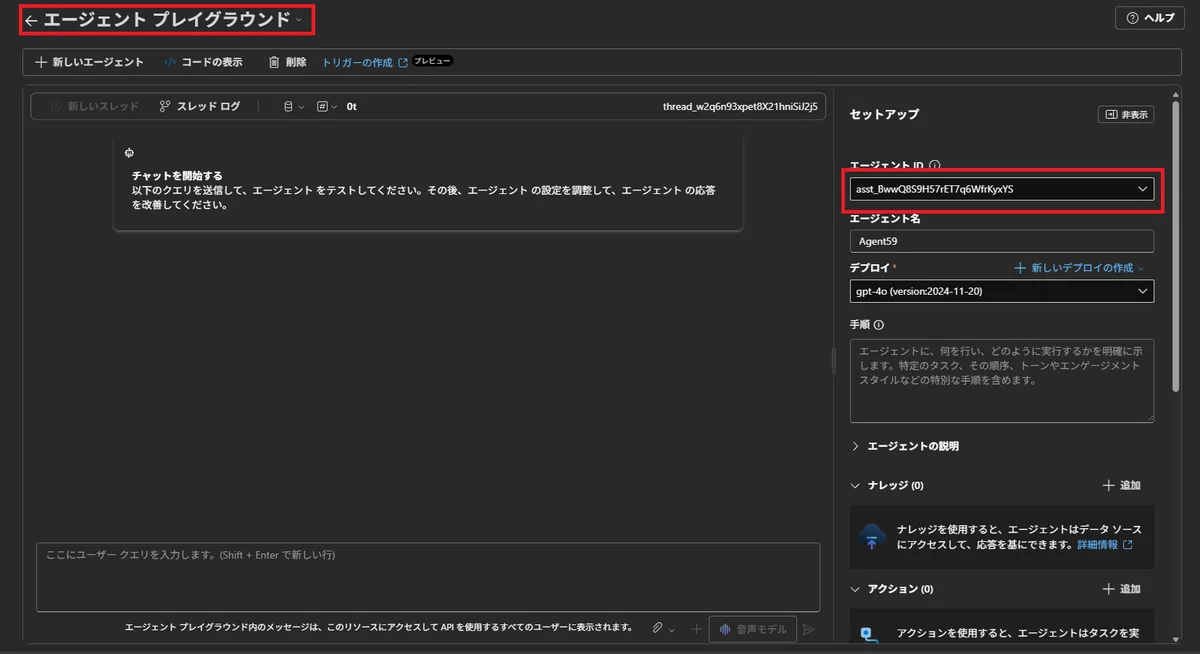The height and width of the screenshot is (654, 1200).
Task: Click the action connector icon
Action: 870,634
